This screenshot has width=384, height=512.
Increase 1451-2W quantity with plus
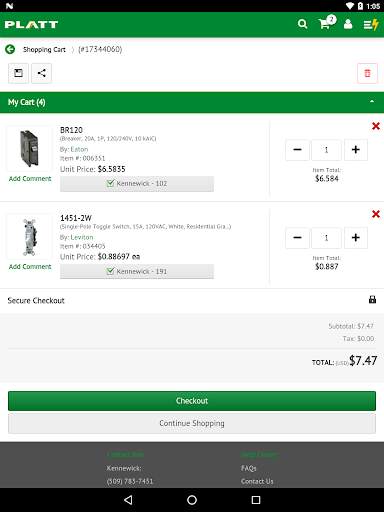pyautogui.click(x=356, y=238)
